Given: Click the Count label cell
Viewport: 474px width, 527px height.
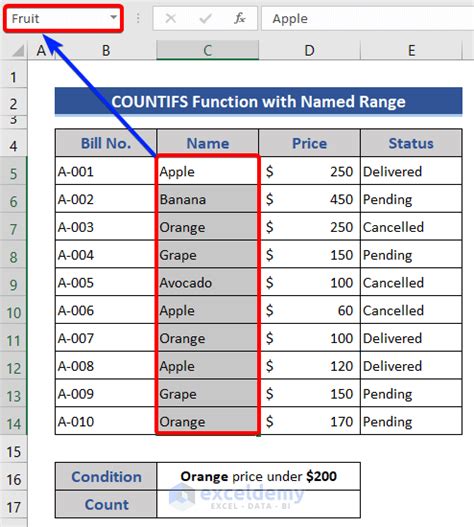Looking at the screenshot, I should (106, 504).
